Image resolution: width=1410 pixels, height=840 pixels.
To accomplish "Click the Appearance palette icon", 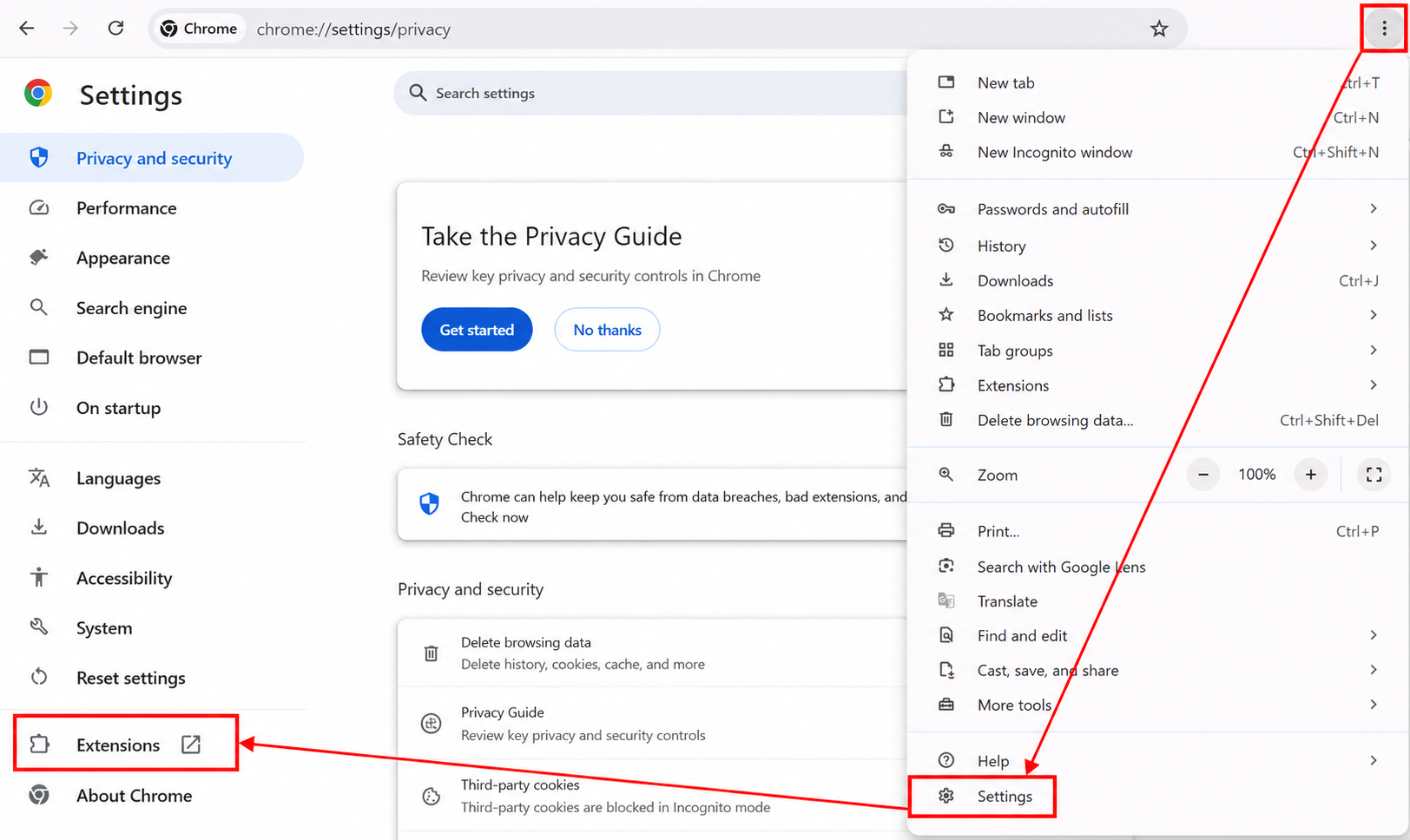I will pos(39,257).
